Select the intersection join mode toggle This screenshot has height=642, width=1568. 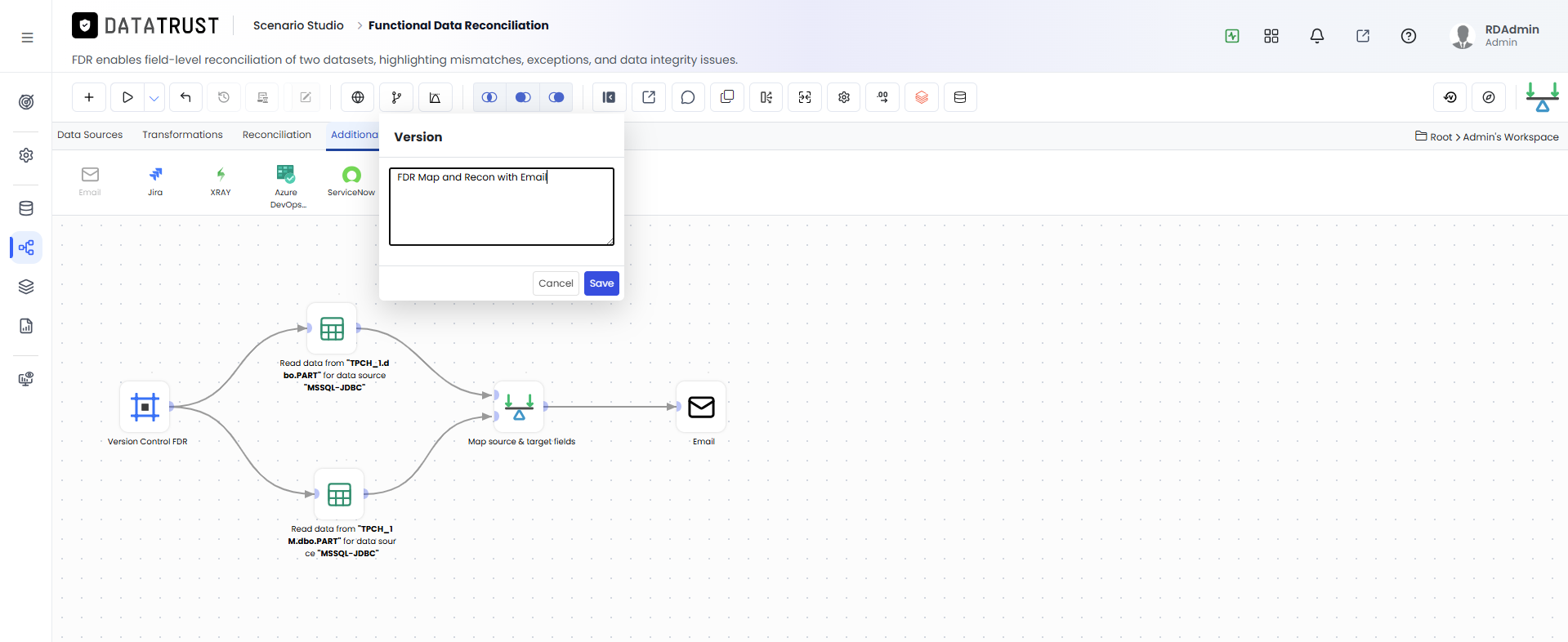click(x=489, y=97)
